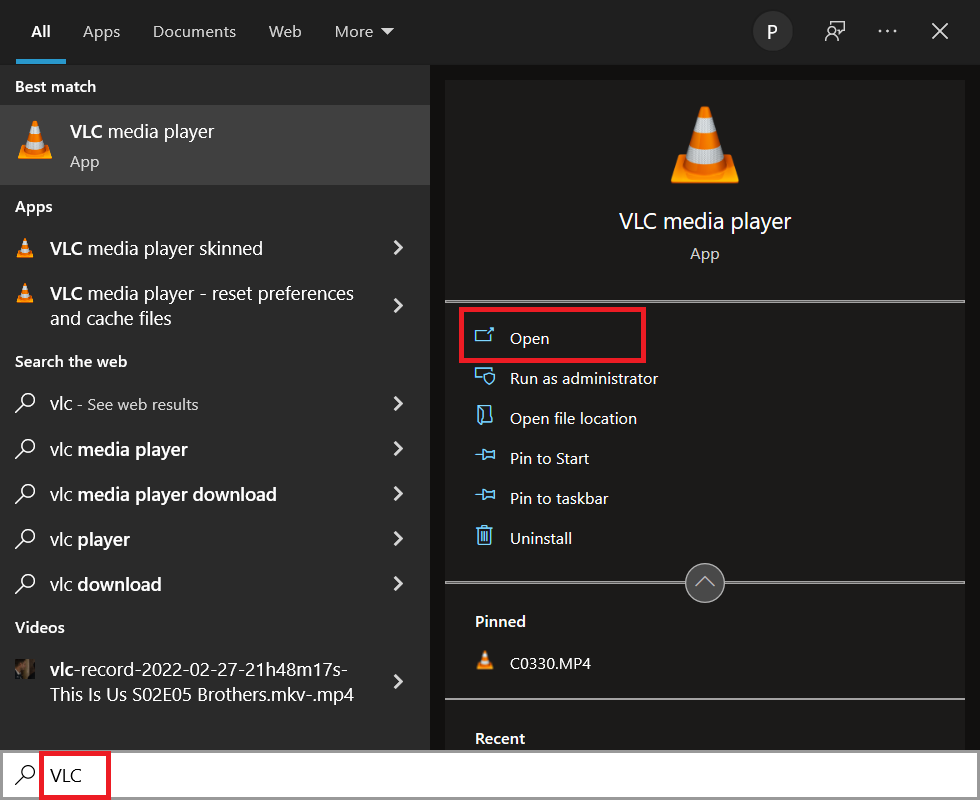980x800 pixels.
Task: Choose Pin to Start
Action: click(x=549, y=458)
